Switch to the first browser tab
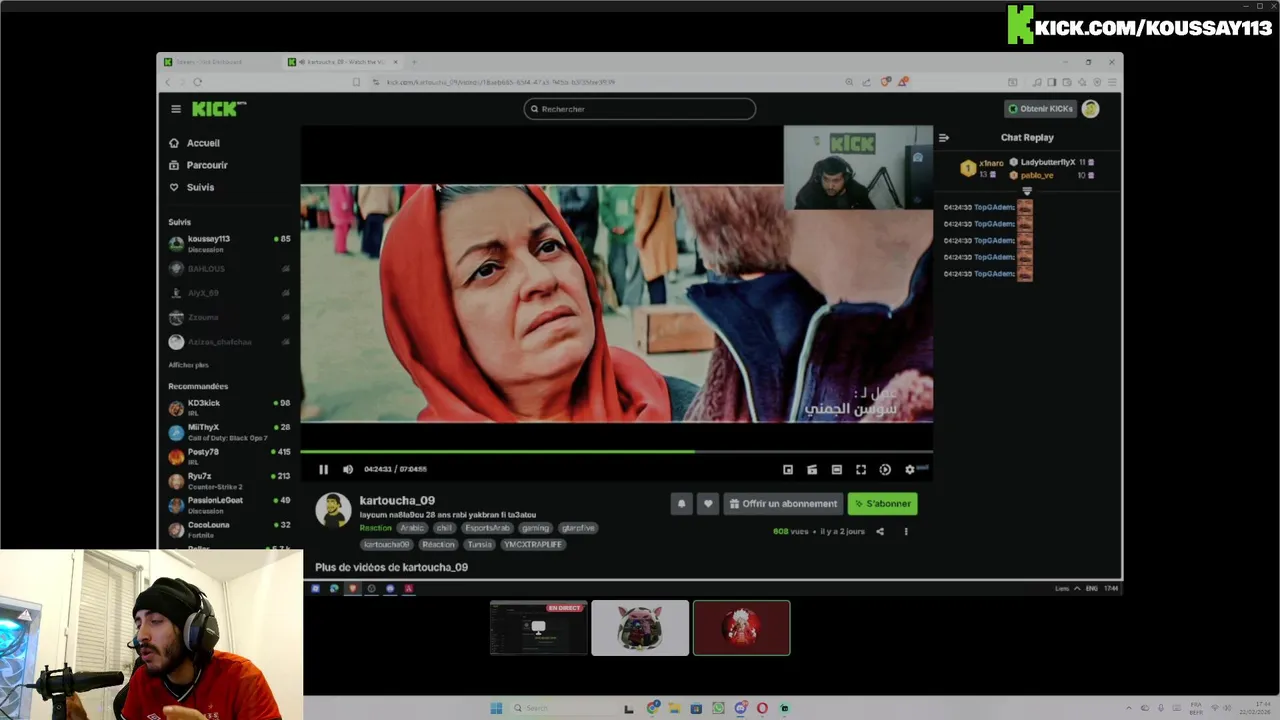This screenshot has height=720, width=1280. pos(218,62)
